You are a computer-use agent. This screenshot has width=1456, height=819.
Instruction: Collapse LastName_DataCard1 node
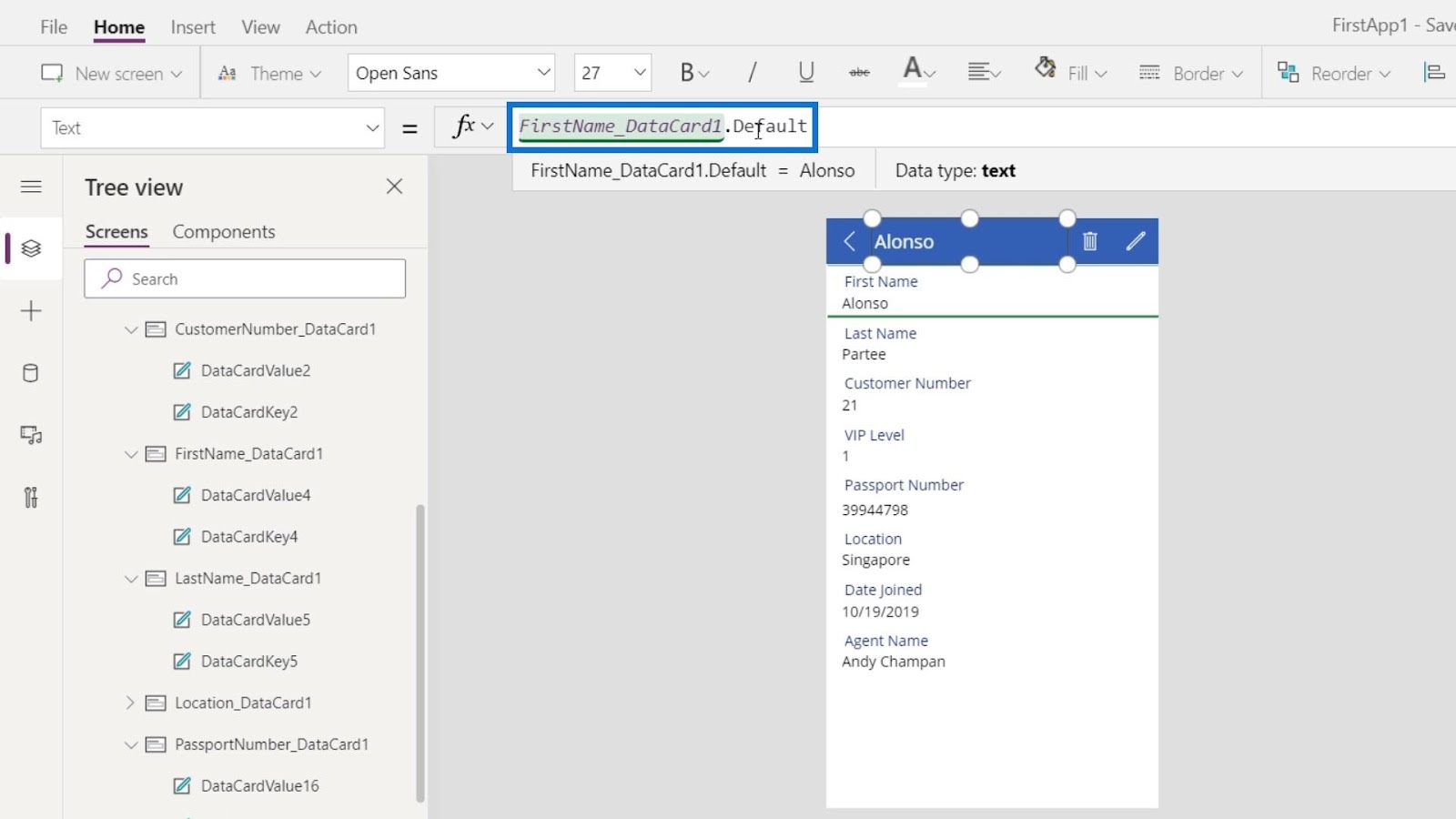click(x=131, y=579)
